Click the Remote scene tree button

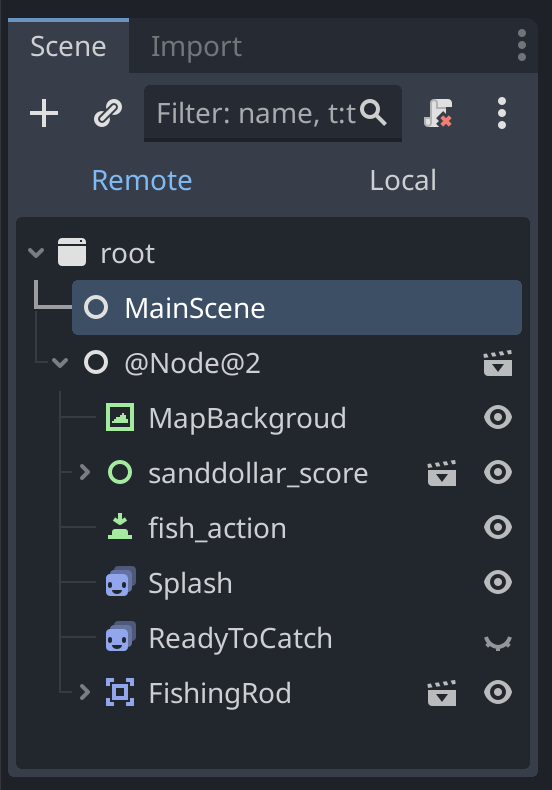[x=142, y=180]
